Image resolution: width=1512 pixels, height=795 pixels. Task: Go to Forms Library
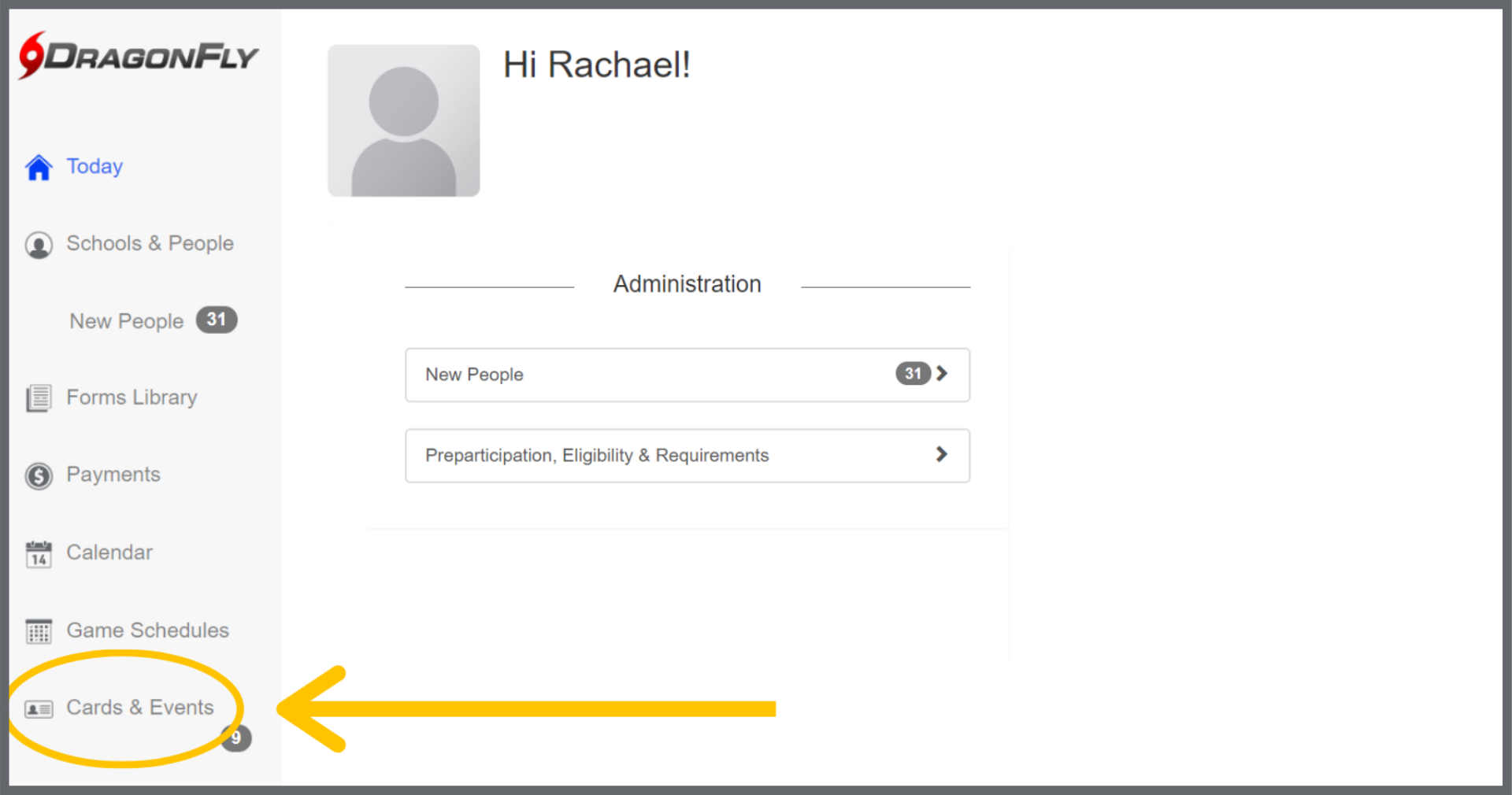coord(132,397)
